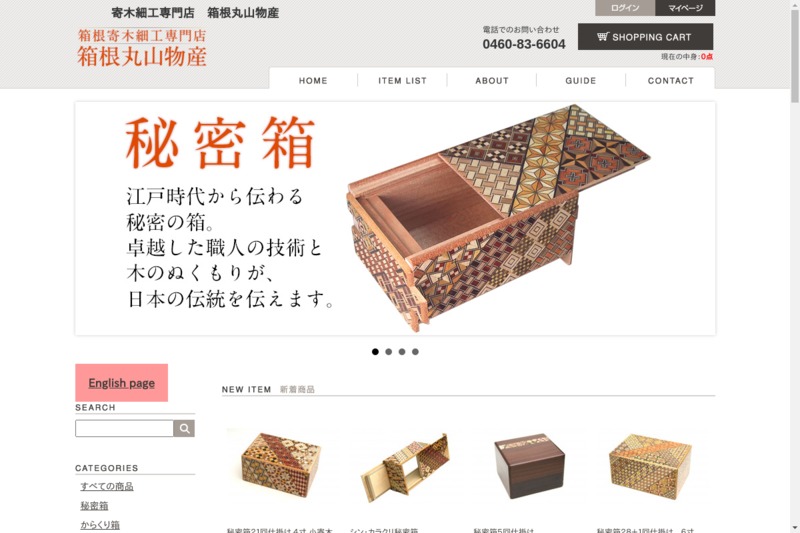Click the 秘密箱 hero banner image

click(395, 219)
